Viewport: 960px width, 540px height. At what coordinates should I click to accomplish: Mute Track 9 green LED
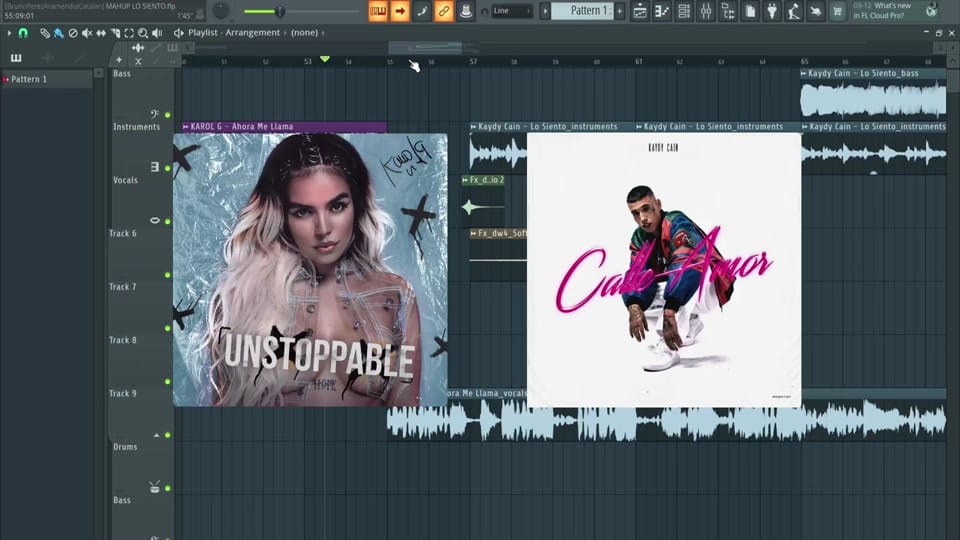168,435
